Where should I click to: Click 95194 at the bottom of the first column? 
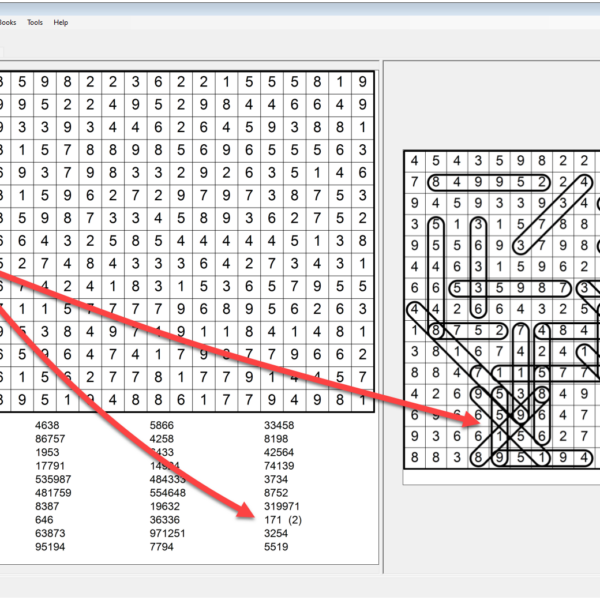[49, 547]
